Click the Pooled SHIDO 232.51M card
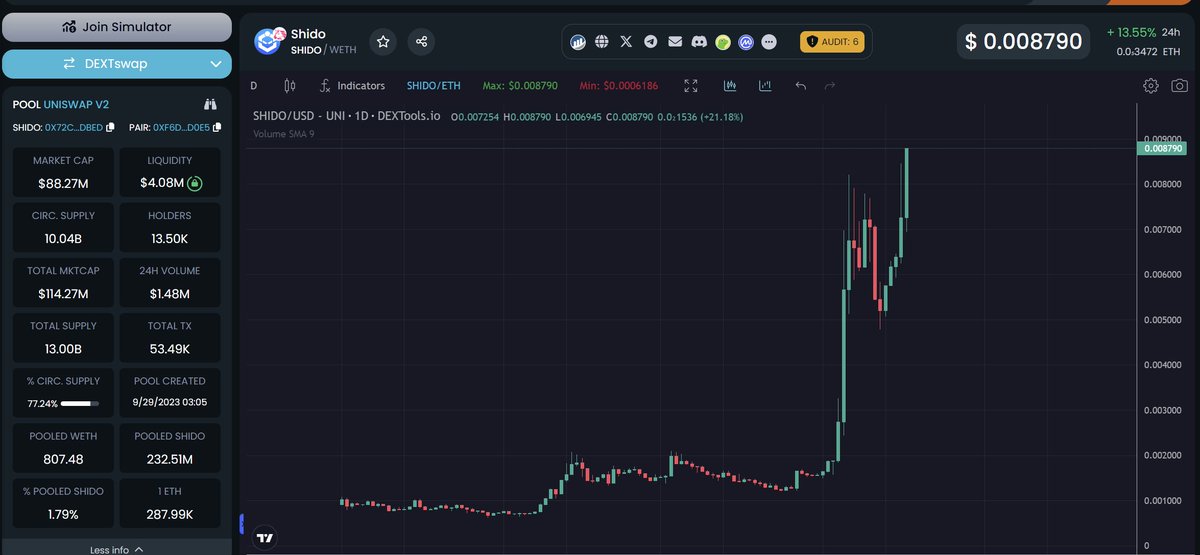1200x555 pixels. click(169, 447)
